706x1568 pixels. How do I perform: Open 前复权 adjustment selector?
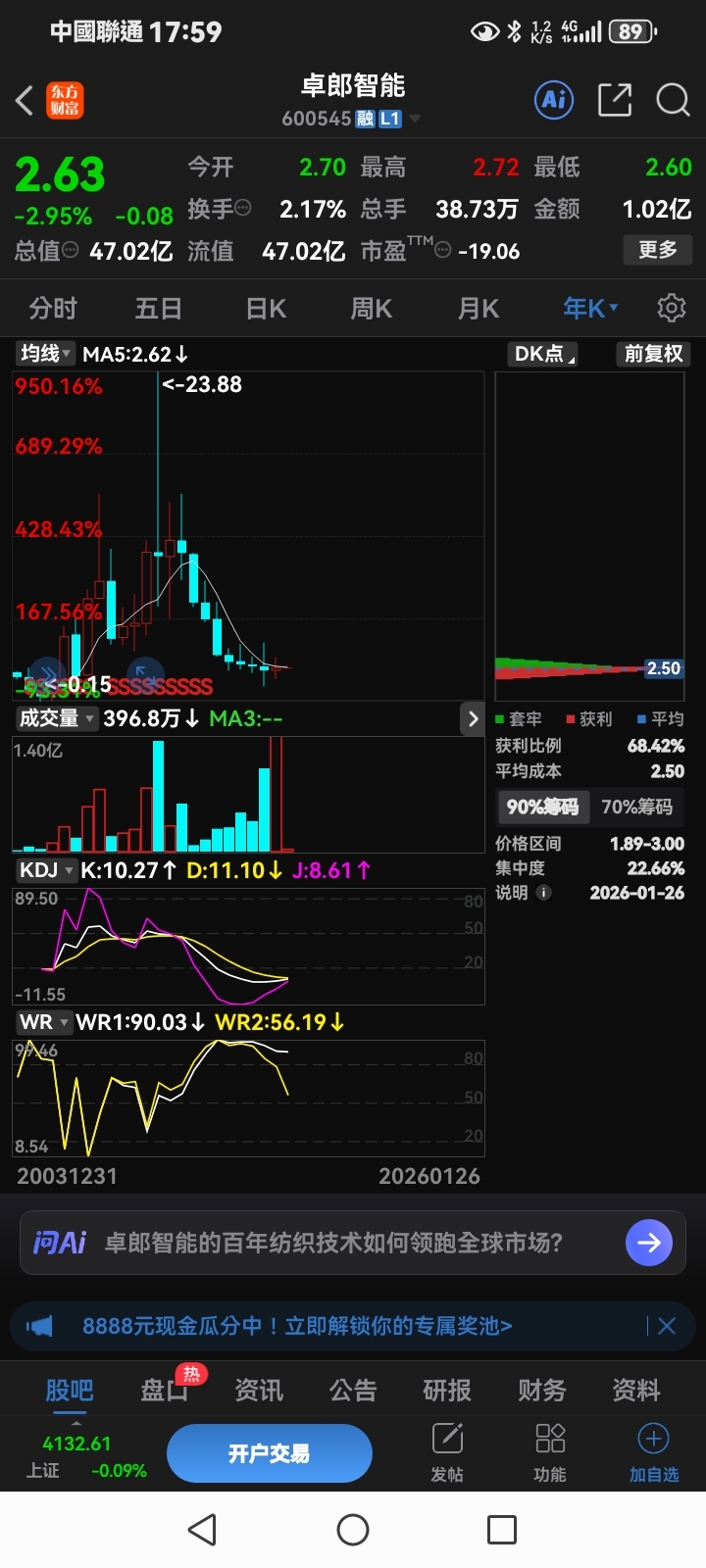pyautogui.click(x=654, y=354)
